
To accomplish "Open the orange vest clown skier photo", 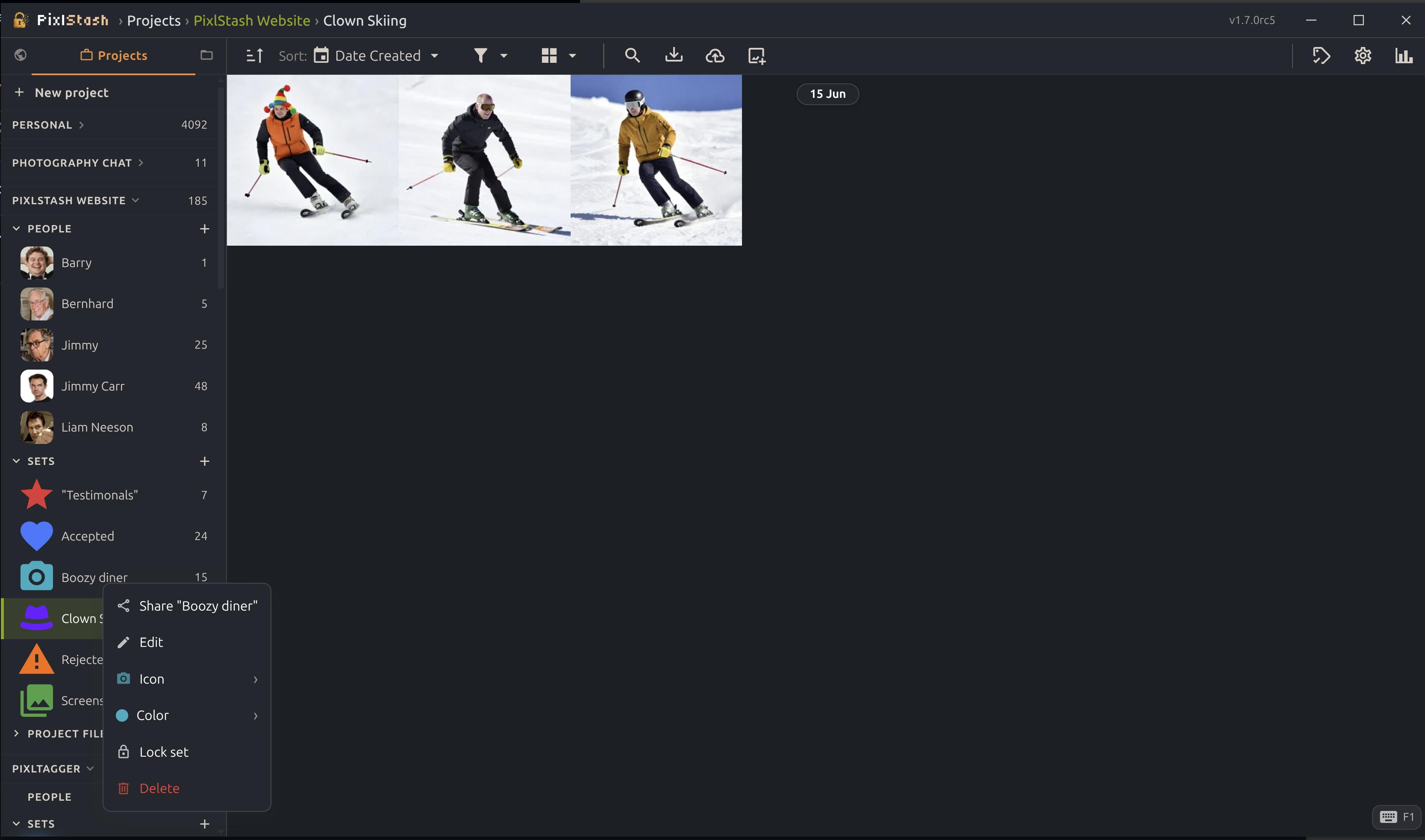I will click(312, 160).
